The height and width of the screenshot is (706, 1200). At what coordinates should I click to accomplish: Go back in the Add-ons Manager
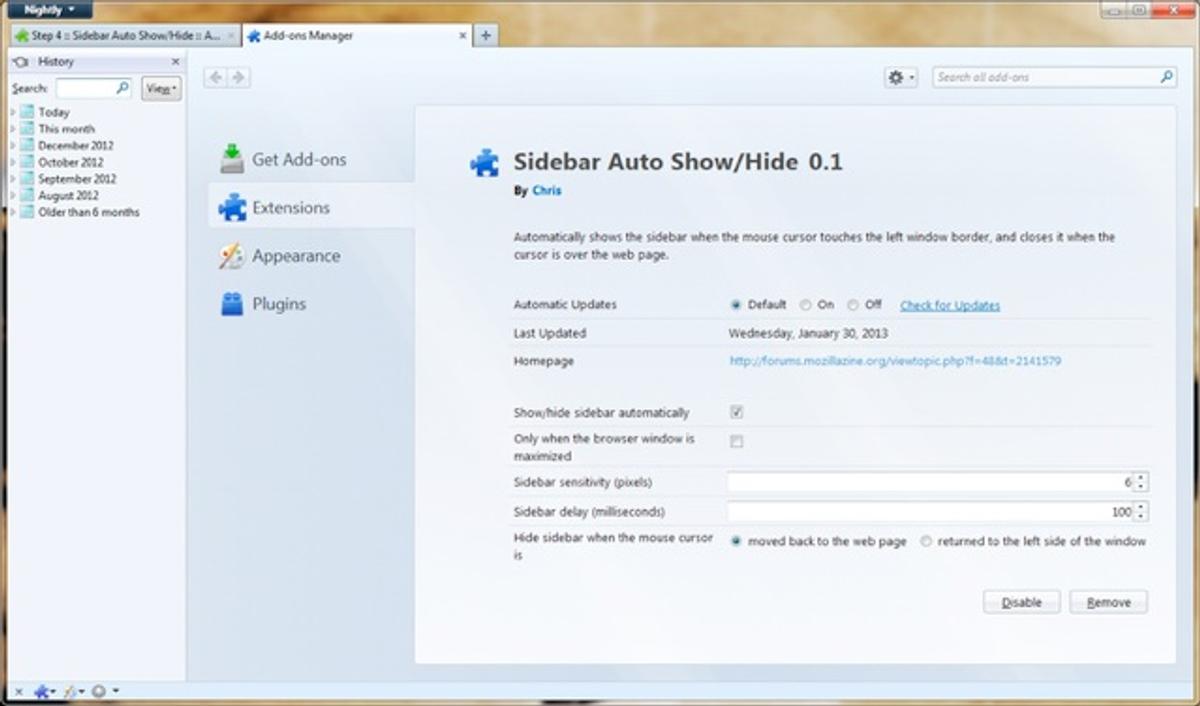click(215, 77)
